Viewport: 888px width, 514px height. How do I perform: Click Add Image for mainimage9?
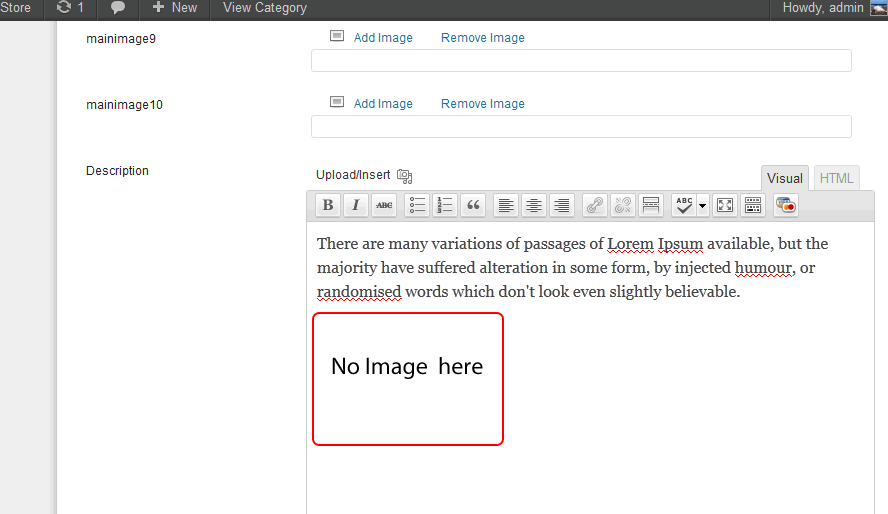[x=382, y=38]
